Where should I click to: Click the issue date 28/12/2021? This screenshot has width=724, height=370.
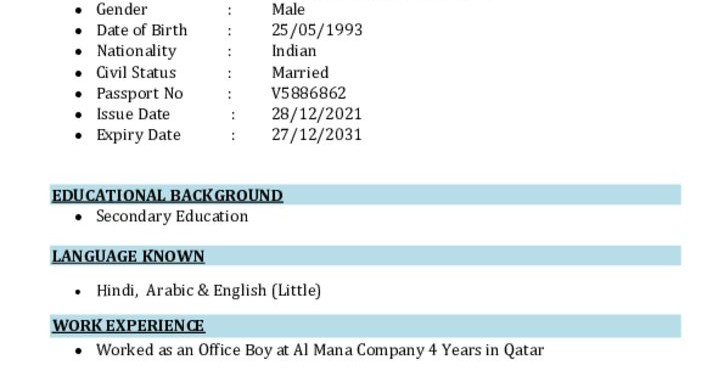(316, 114)
